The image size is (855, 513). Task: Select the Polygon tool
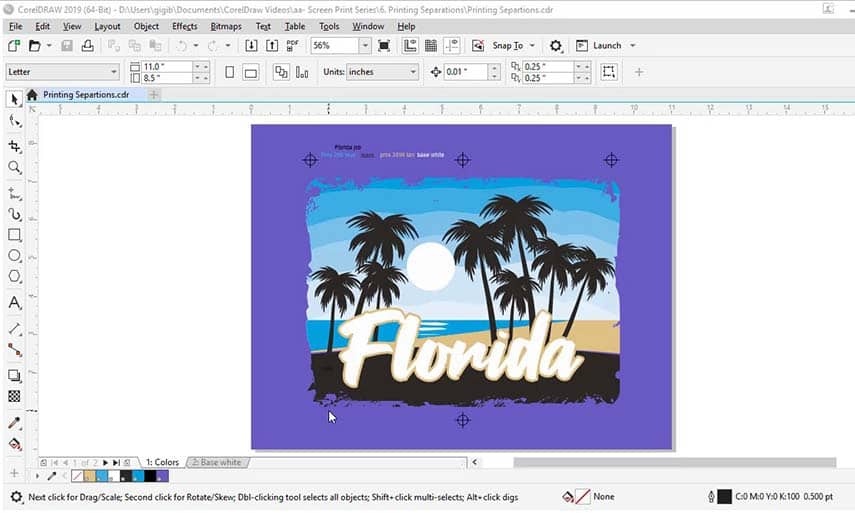[15, 276]
